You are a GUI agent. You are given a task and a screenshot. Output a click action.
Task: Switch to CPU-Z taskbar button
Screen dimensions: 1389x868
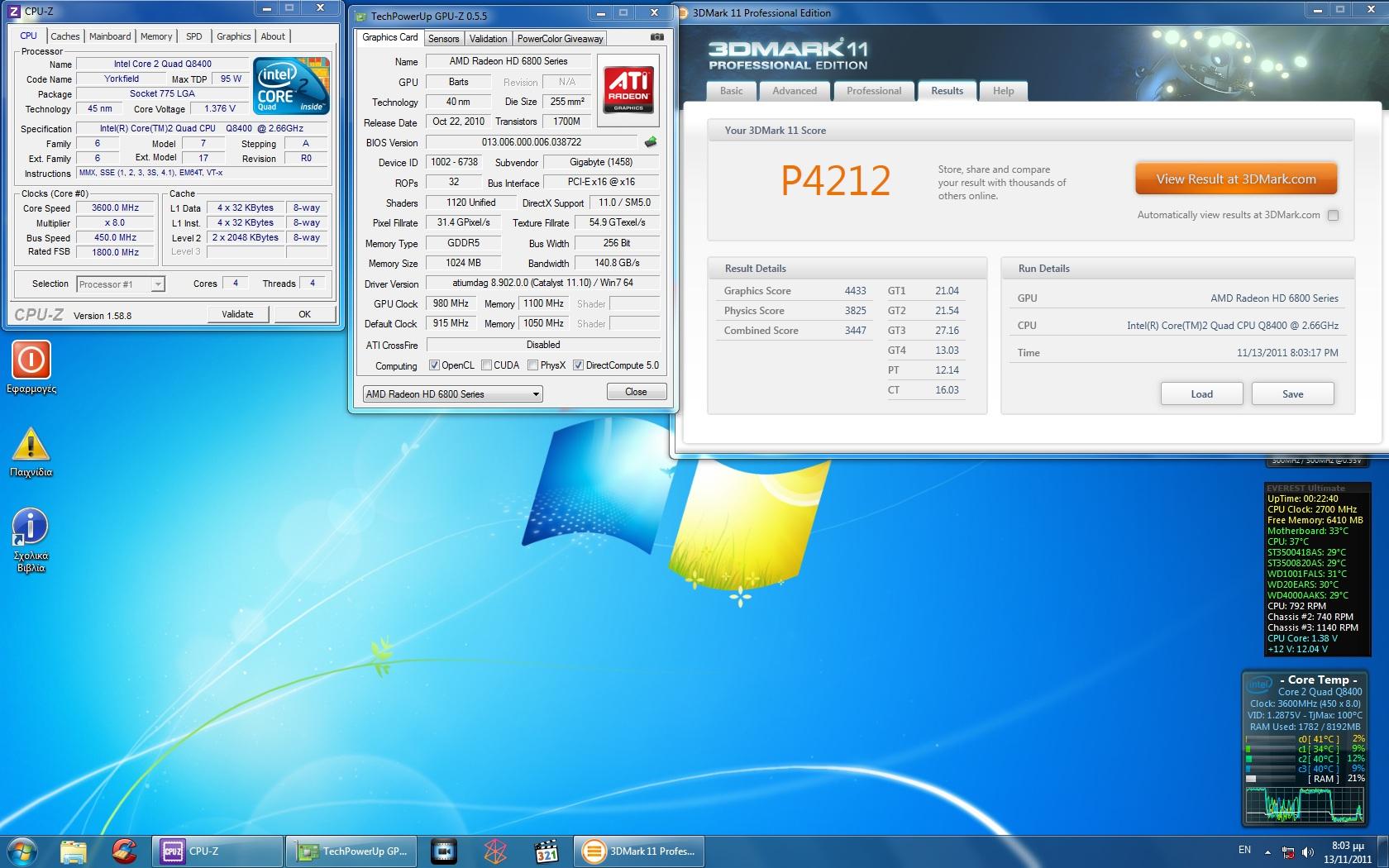217,851
